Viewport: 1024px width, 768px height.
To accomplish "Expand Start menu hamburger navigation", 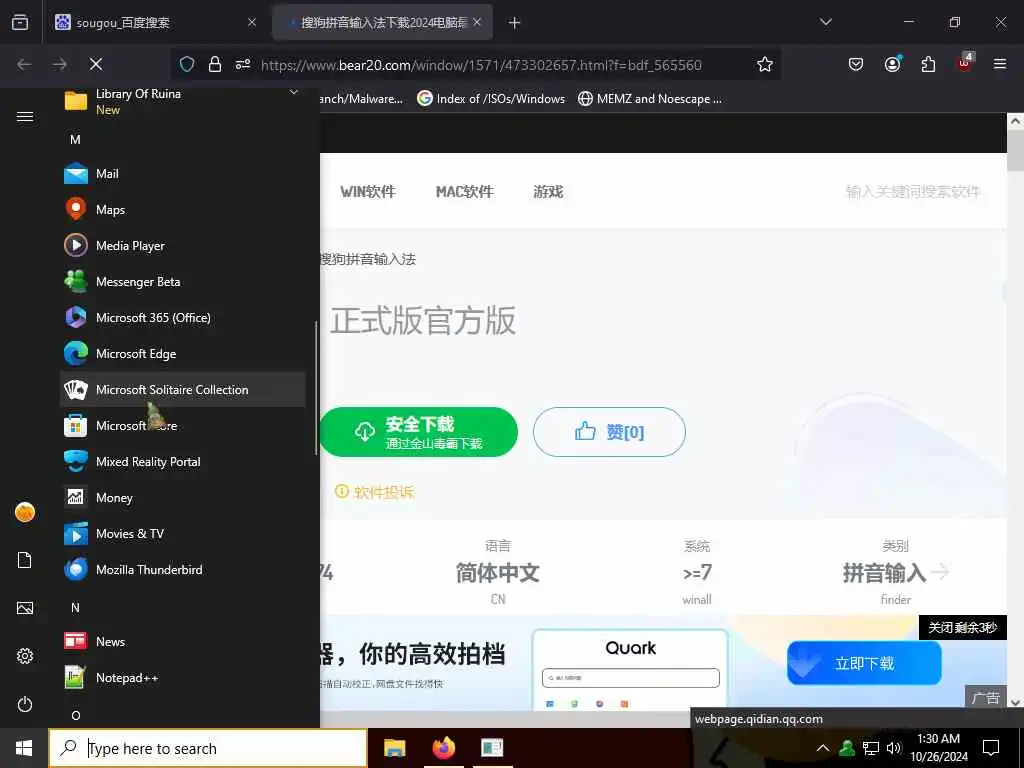I will (x=25, y=116).
